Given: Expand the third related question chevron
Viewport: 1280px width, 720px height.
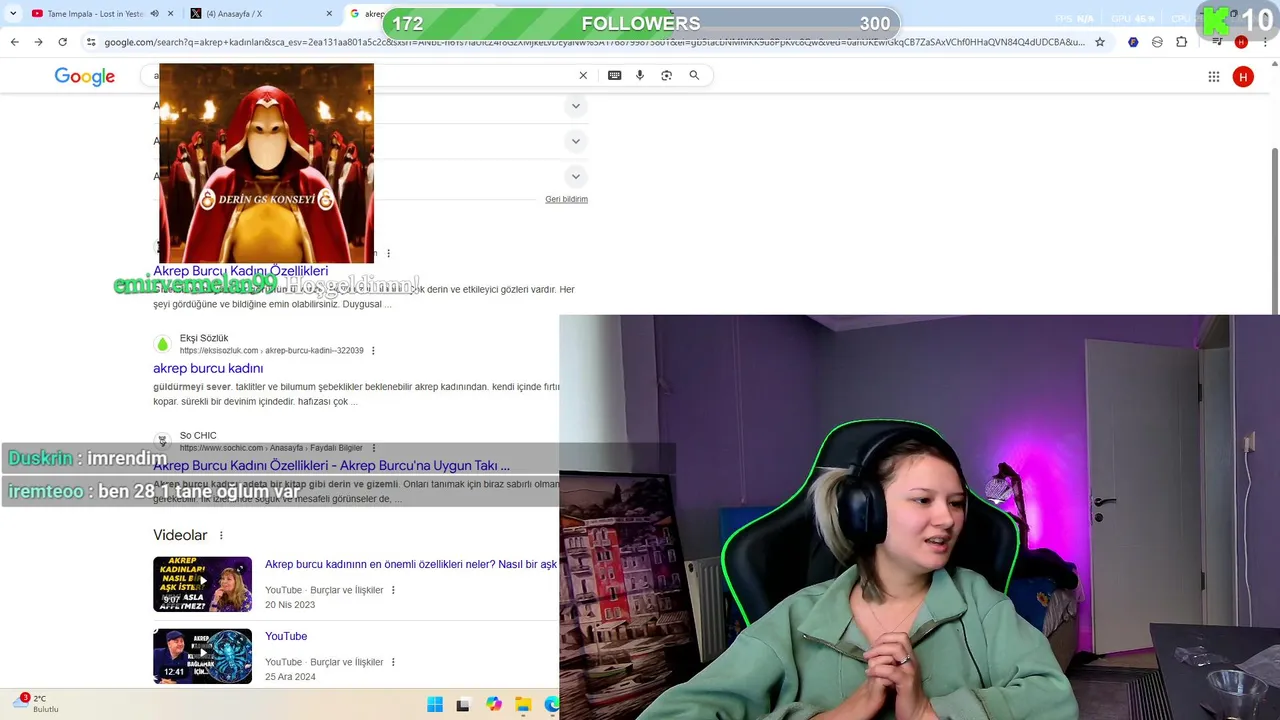Looking at the screenshot, I should click(575, 177).
